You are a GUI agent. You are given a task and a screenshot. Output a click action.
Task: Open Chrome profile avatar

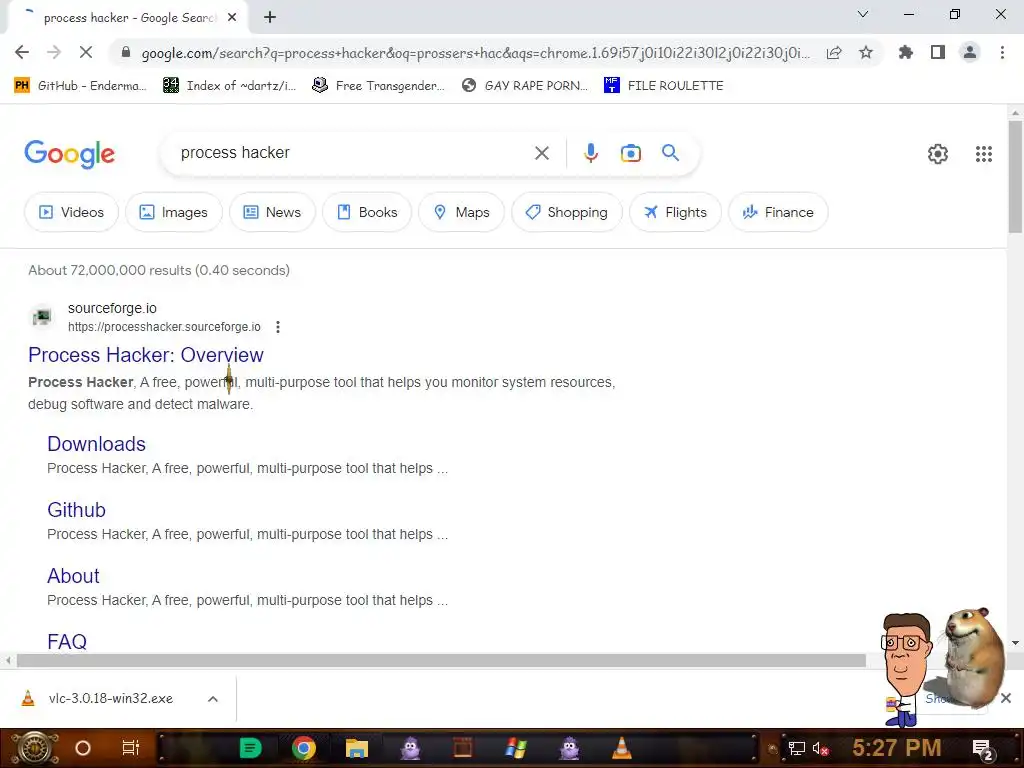point(970,52)
